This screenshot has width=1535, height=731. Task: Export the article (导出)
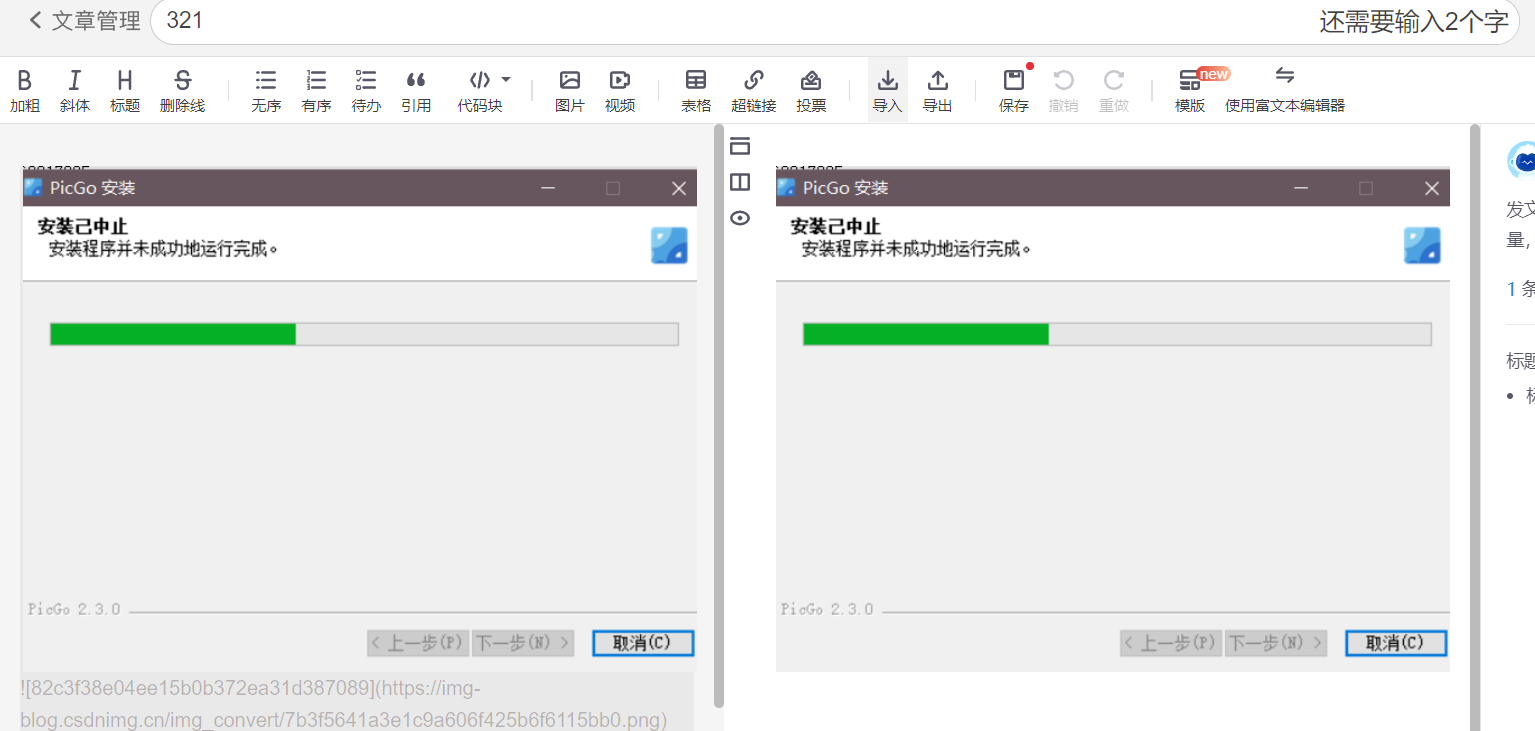tap(937, 91)
